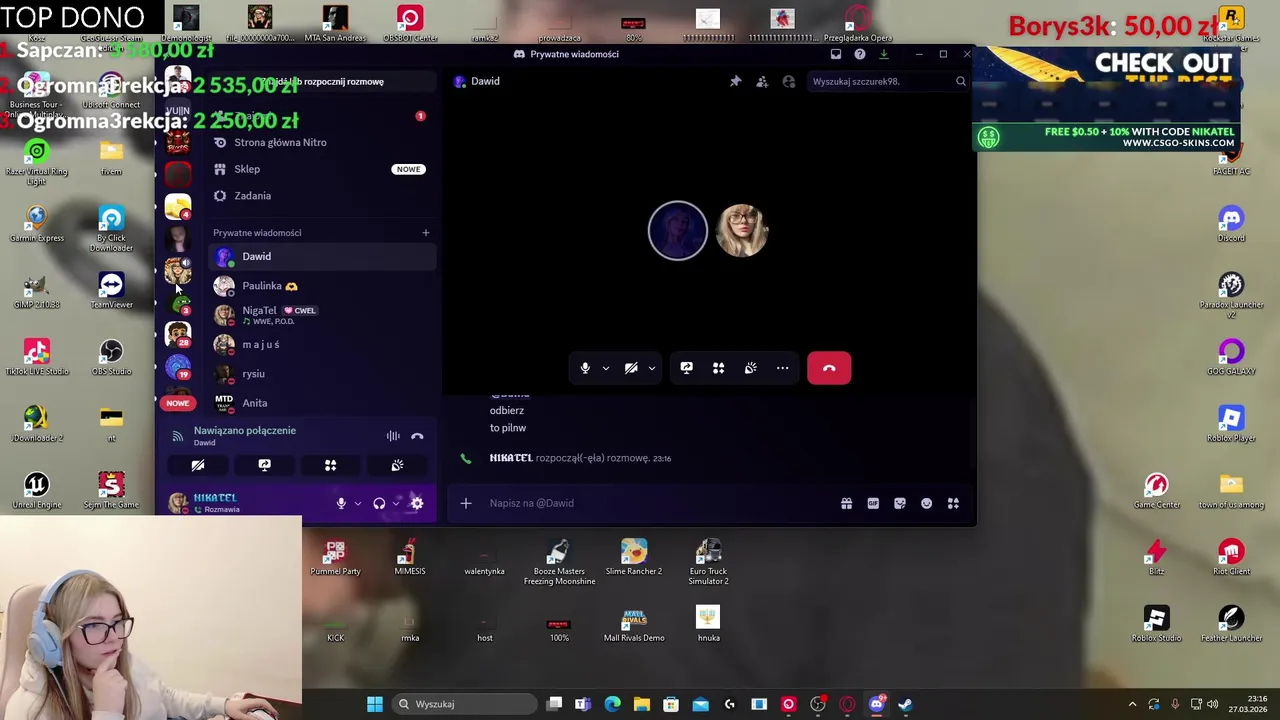Screen dimensions: 1280x720
Task: Open OBS Studio desktop shortcut
Action: click(111, 357)
